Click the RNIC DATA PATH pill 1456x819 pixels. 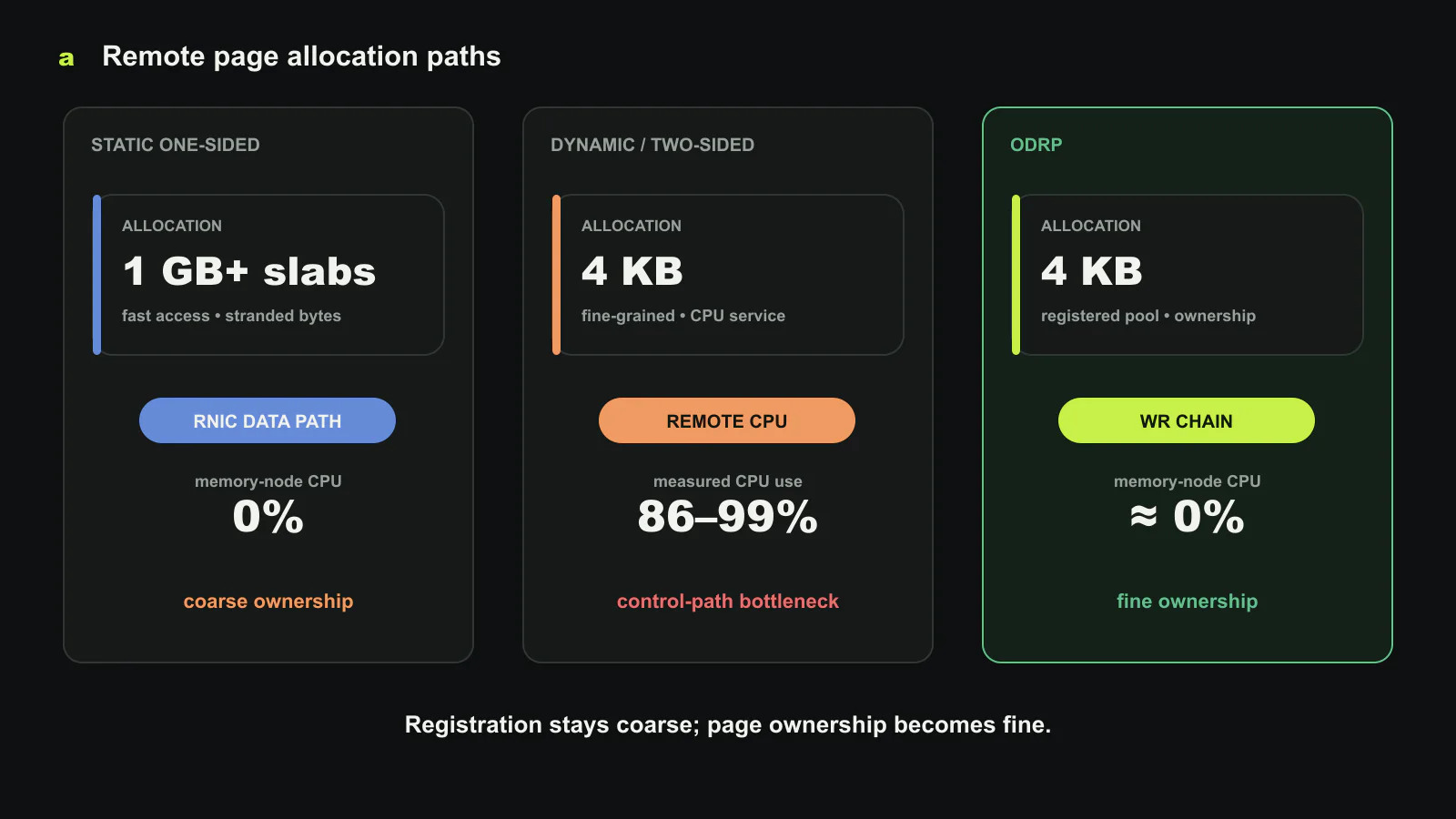coord(268,420)
